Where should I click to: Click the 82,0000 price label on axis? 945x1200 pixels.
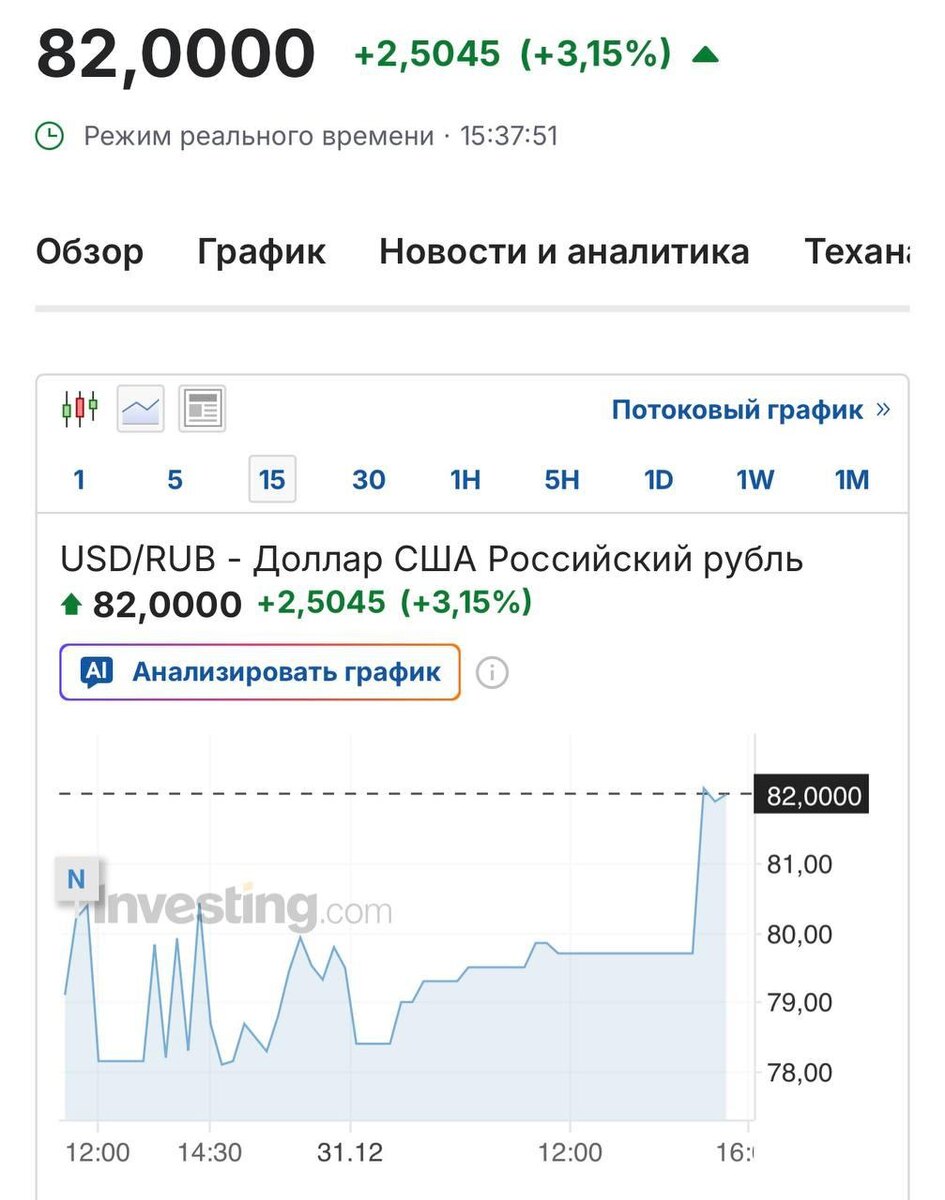(813, 796)
